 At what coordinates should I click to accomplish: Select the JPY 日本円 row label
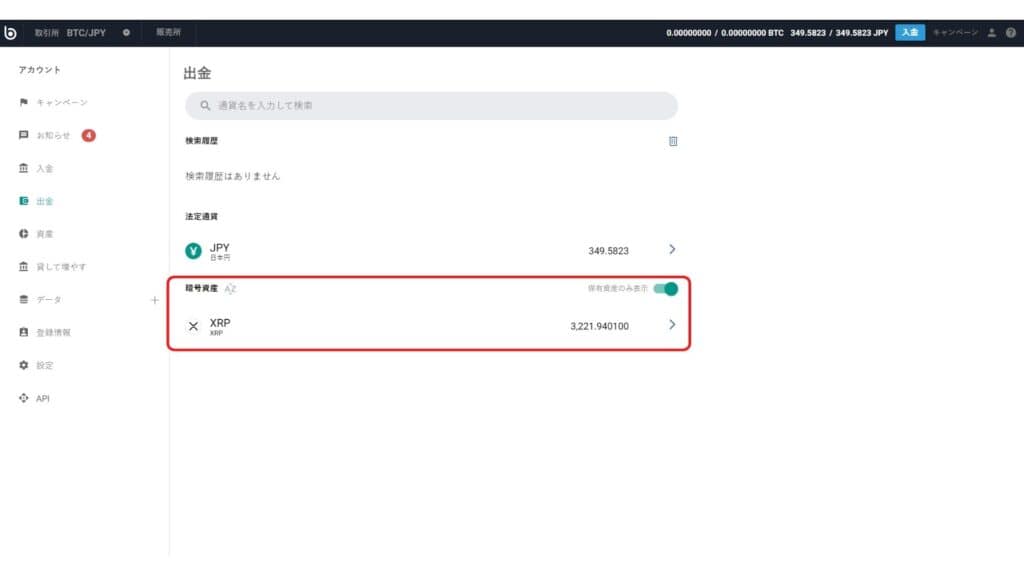coord(220,251)
